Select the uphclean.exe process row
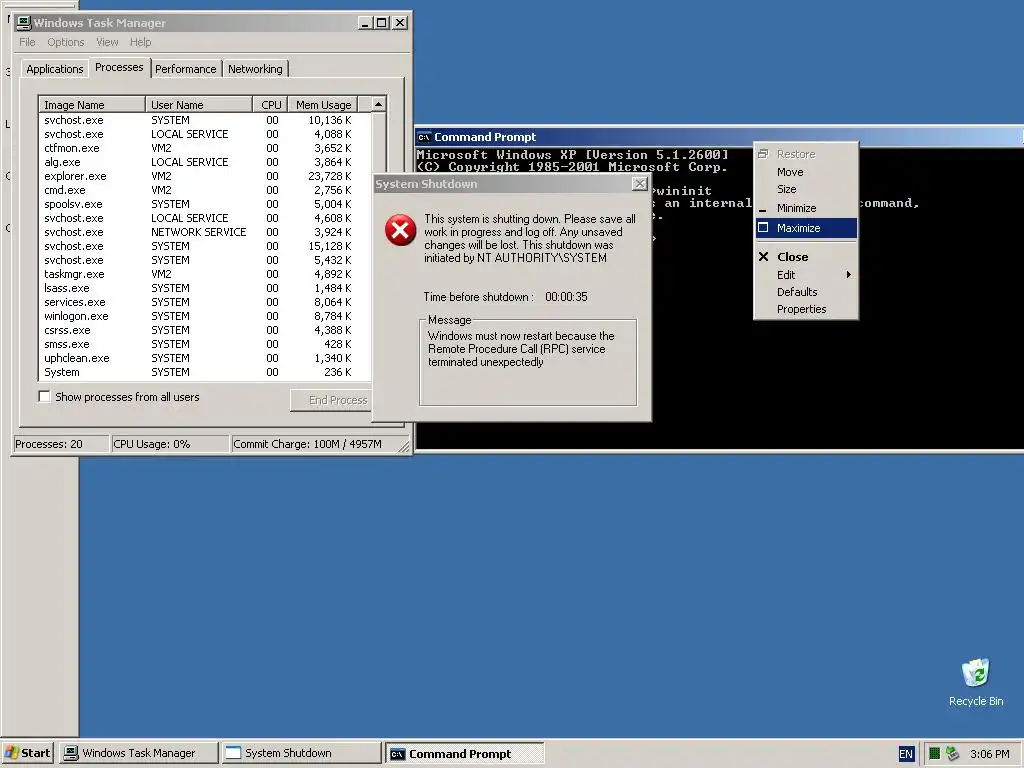The image size is (1024, 768). (204, 359)
